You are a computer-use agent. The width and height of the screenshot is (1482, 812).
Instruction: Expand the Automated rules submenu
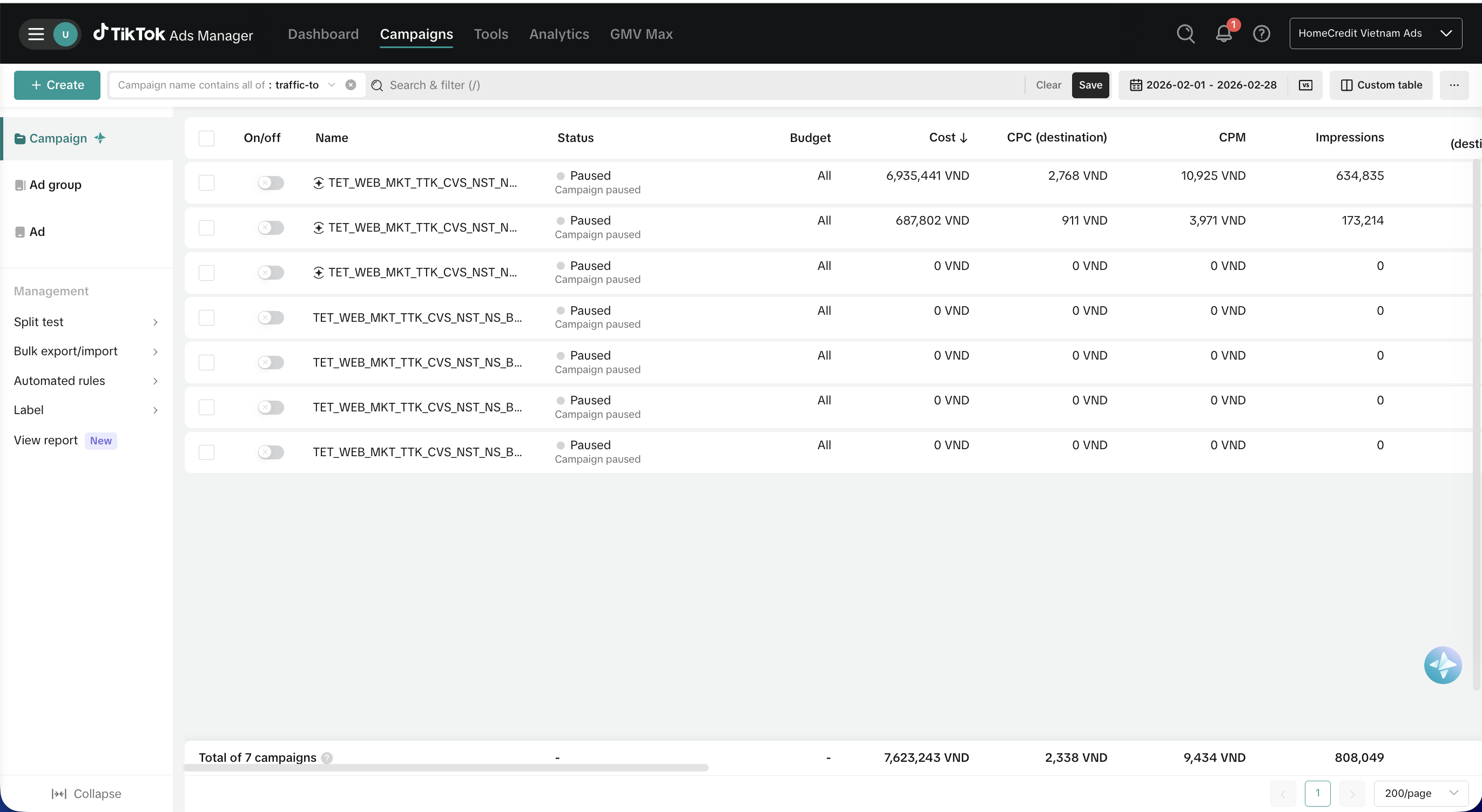coord(86,381)
